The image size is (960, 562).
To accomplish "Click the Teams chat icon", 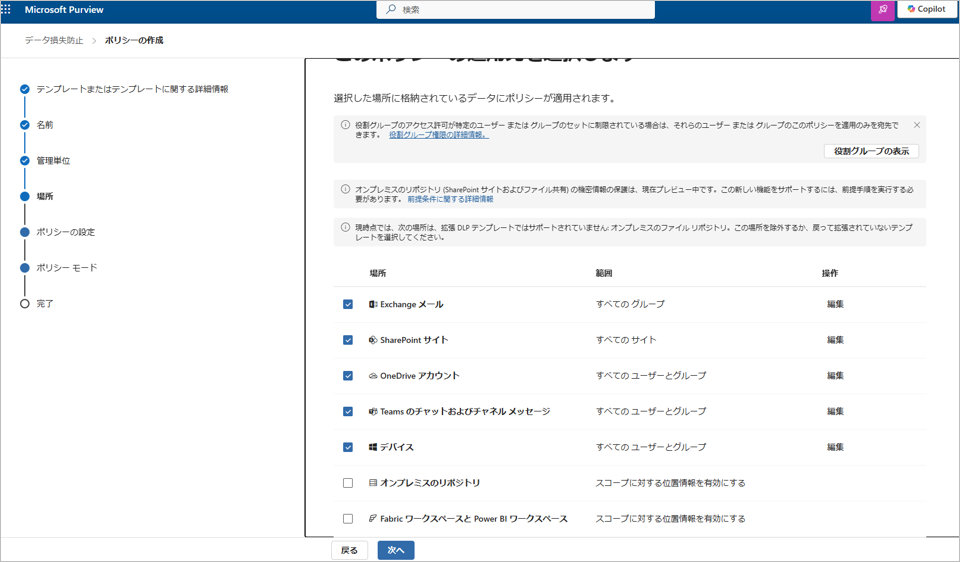I will 373,411.
